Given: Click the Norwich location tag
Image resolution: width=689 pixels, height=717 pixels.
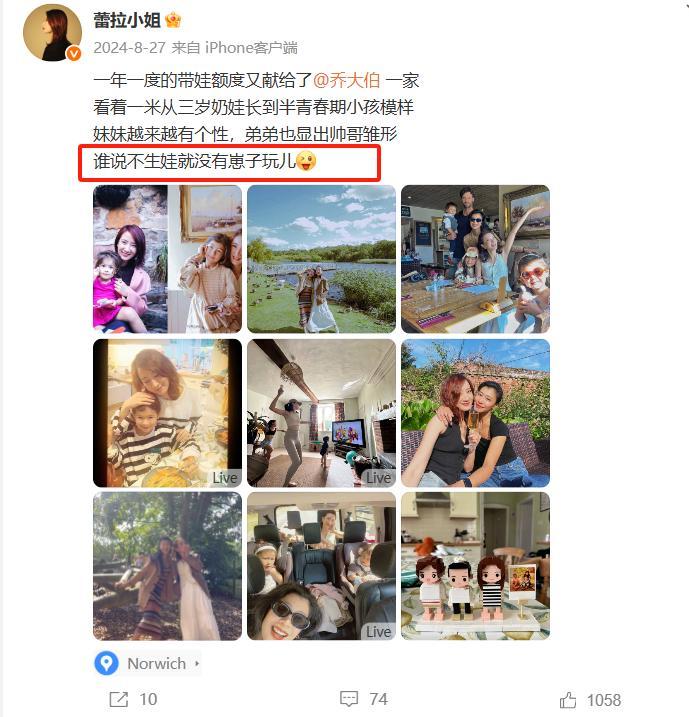Looking at the screenshot, I should (147, 663).
